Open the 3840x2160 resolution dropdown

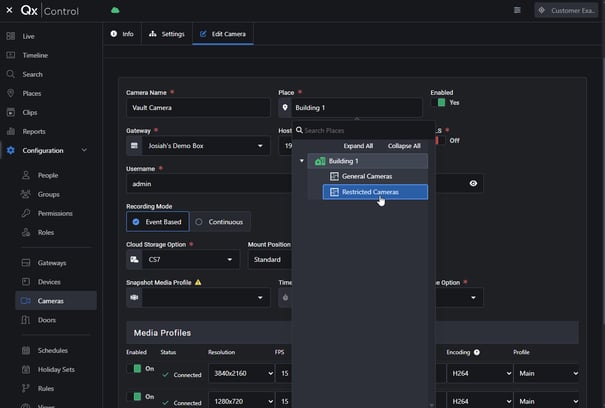point(242,373)
